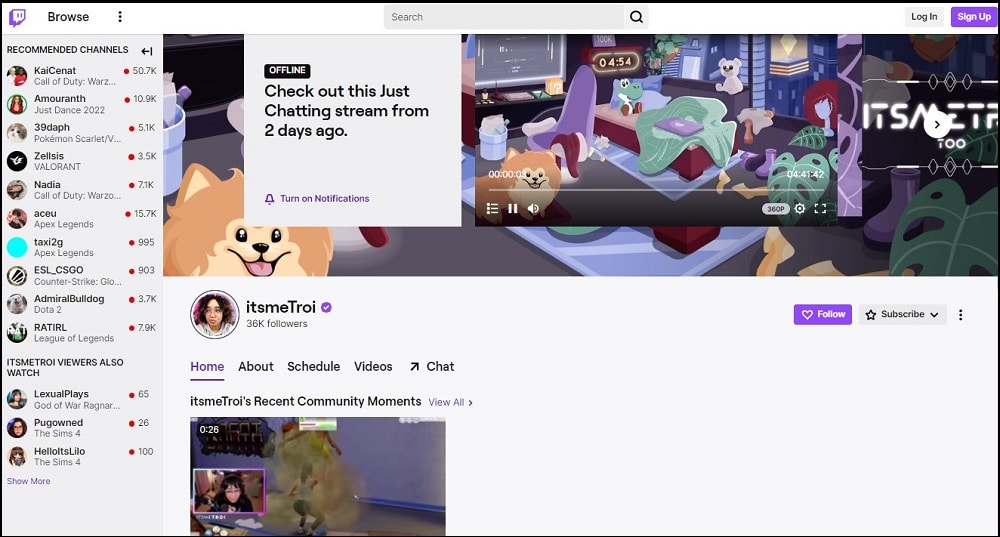Viewport: 1000px width, 537px height.
Task: Open the Twitch home logo
Action: 17,17
